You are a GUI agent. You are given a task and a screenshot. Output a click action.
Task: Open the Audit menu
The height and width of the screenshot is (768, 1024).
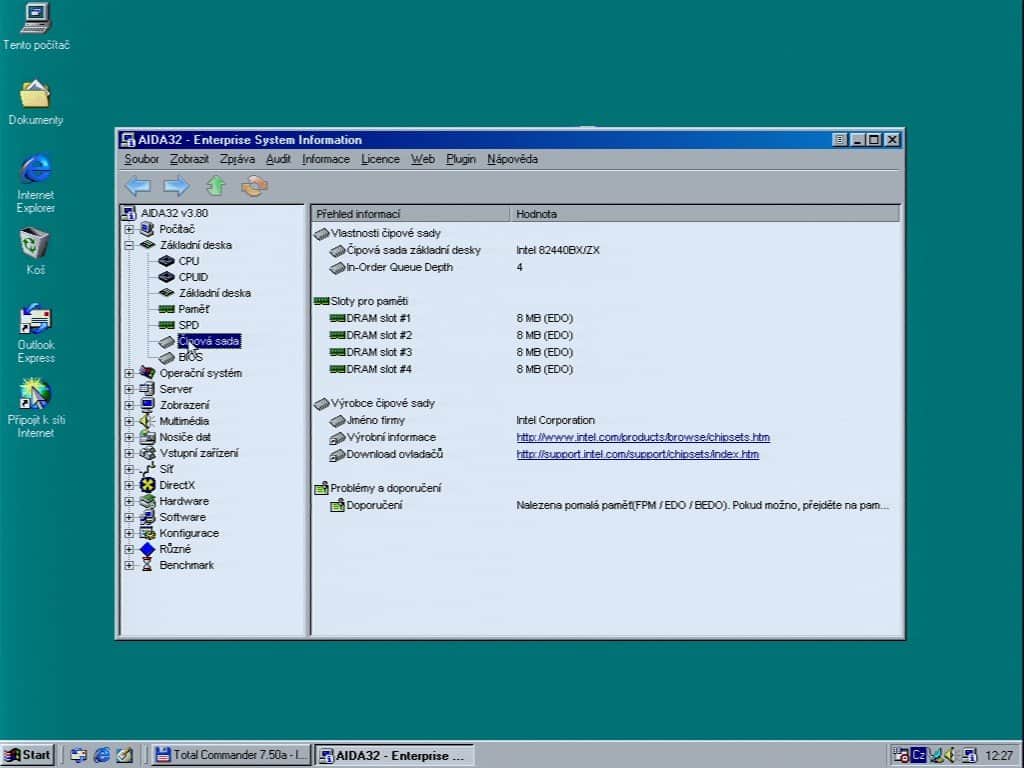click(x=278, y=159)
